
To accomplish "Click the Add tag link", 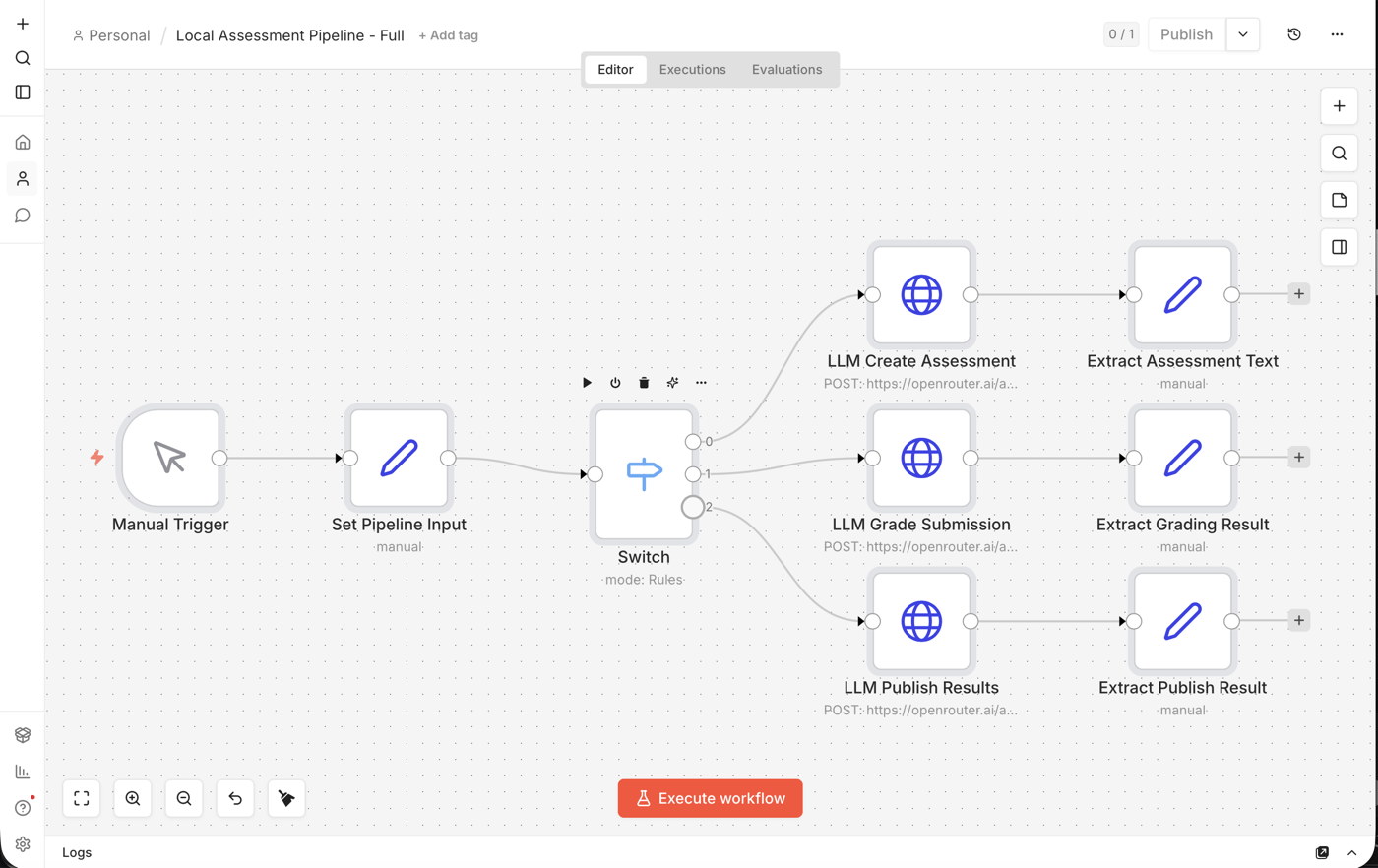I will point(448,35).
